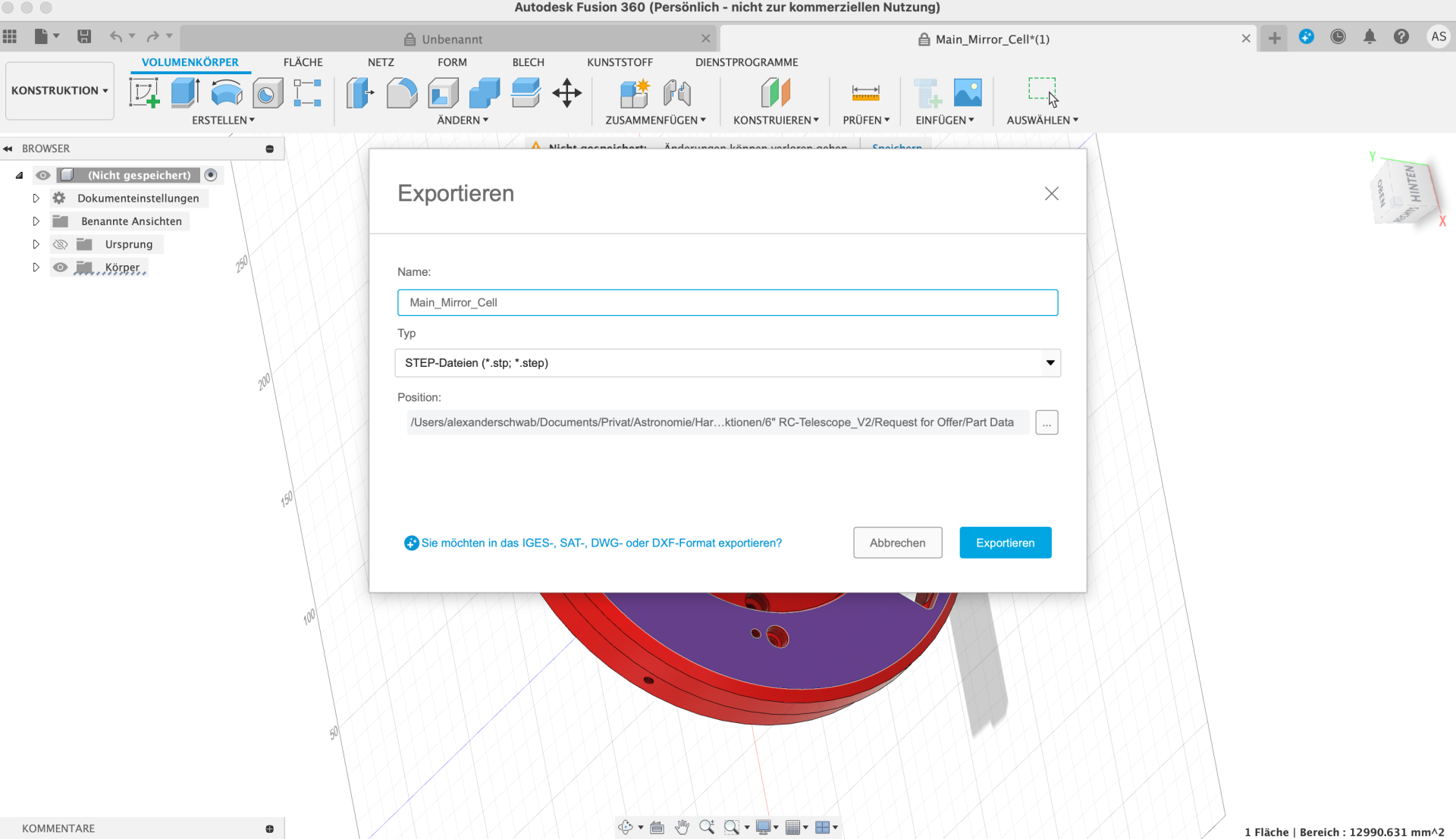The width and height of the screenshot is (1456, 839).
Task: Select the Extrude tool
Action: tap(185, 93)
